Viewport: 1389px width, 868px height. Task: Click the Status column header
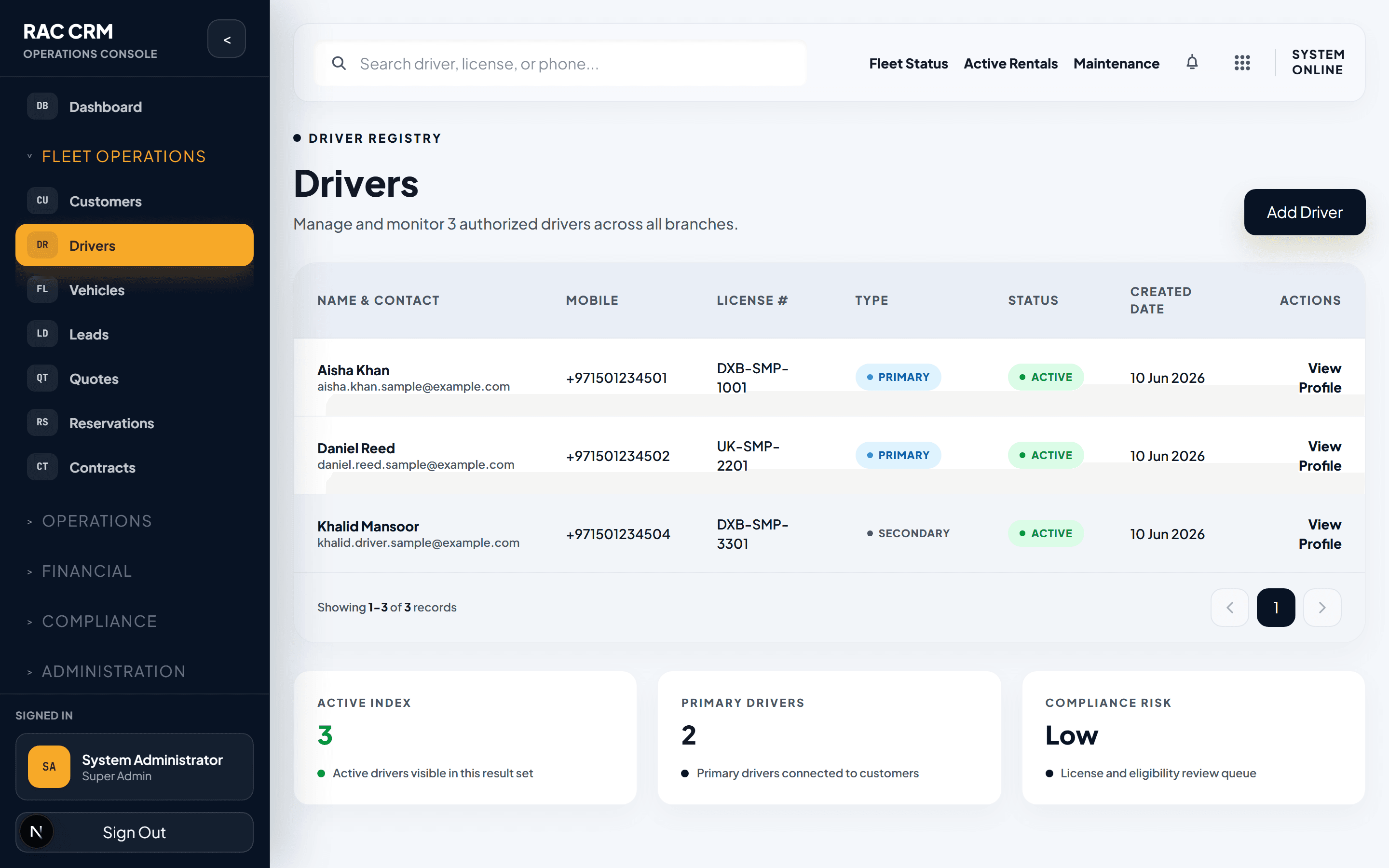(1033, 300)
